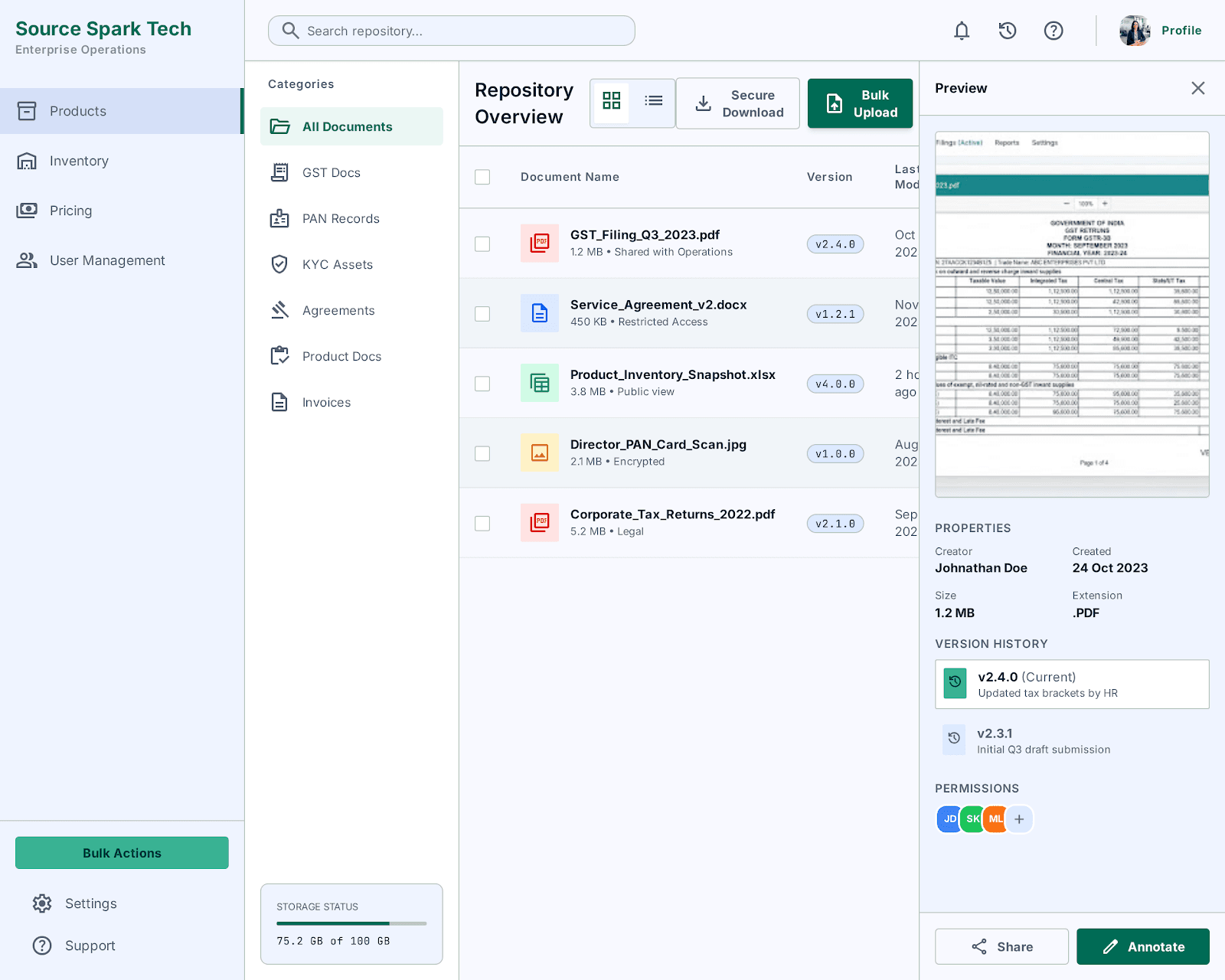Click the ML permission avatar
The height and width of the screenshot is (980, 1225).
point(995,819)
